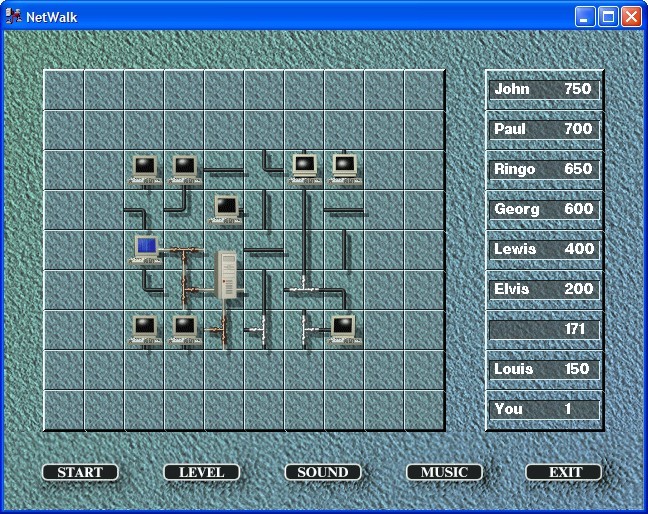The height and width of the screenshot is (514, 648).
Task: Rotate the blue-screen connected computer tile
Action: pyautogui.click(x=145, y=250)
